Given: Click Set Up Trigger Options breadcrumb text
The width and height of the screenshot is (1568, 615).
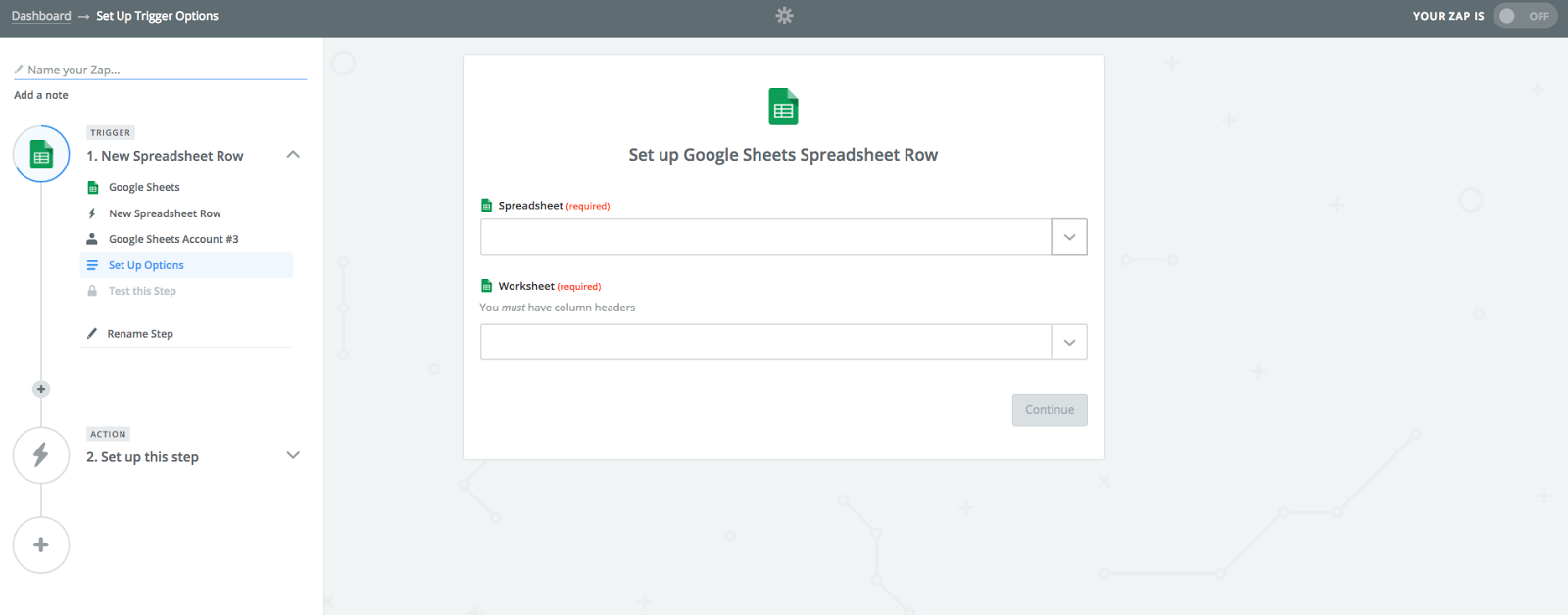Looking at the screenshot, I should click(x=157, y=16).
